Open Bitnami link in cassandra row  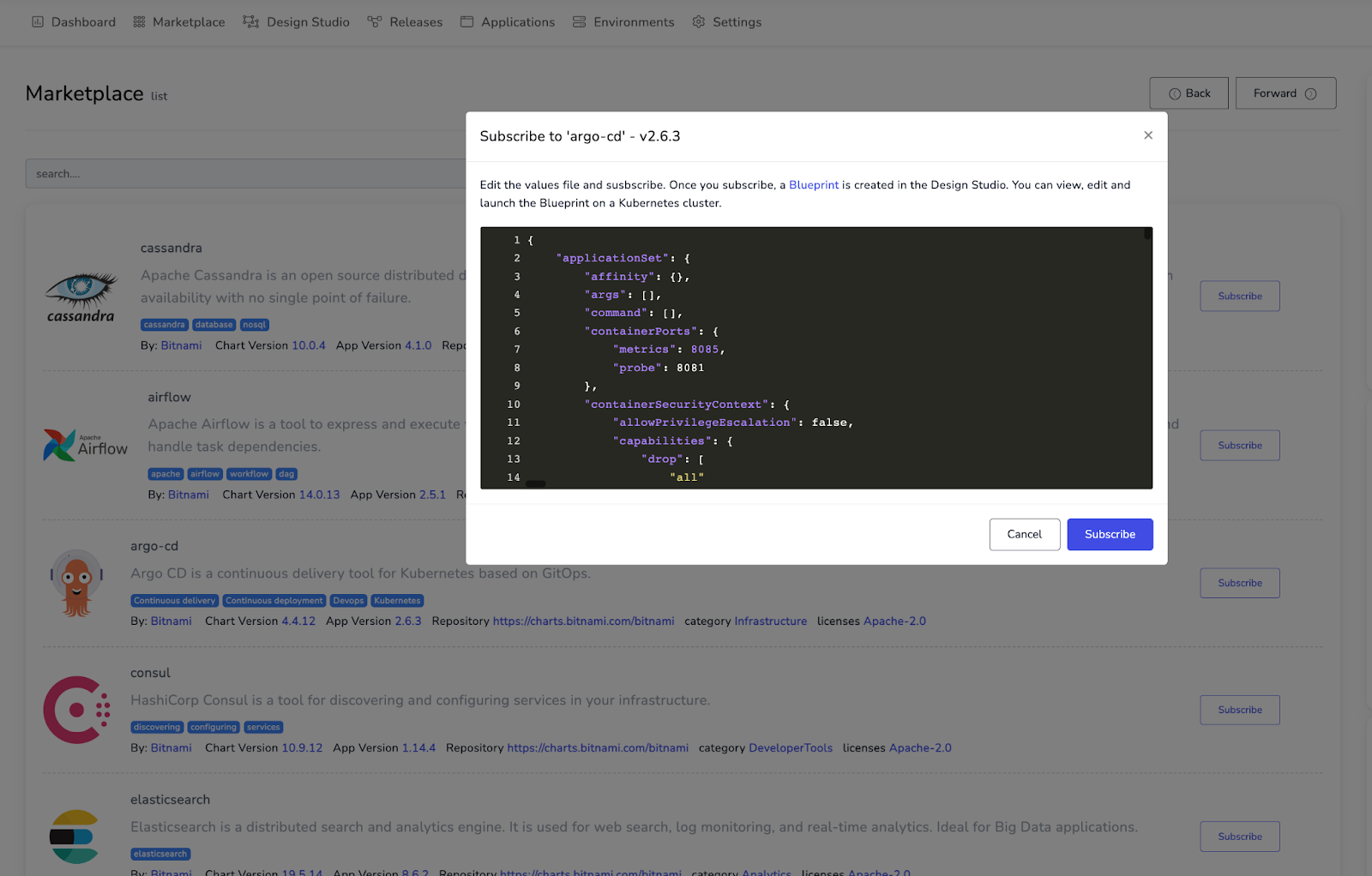(x=181, y=345)
